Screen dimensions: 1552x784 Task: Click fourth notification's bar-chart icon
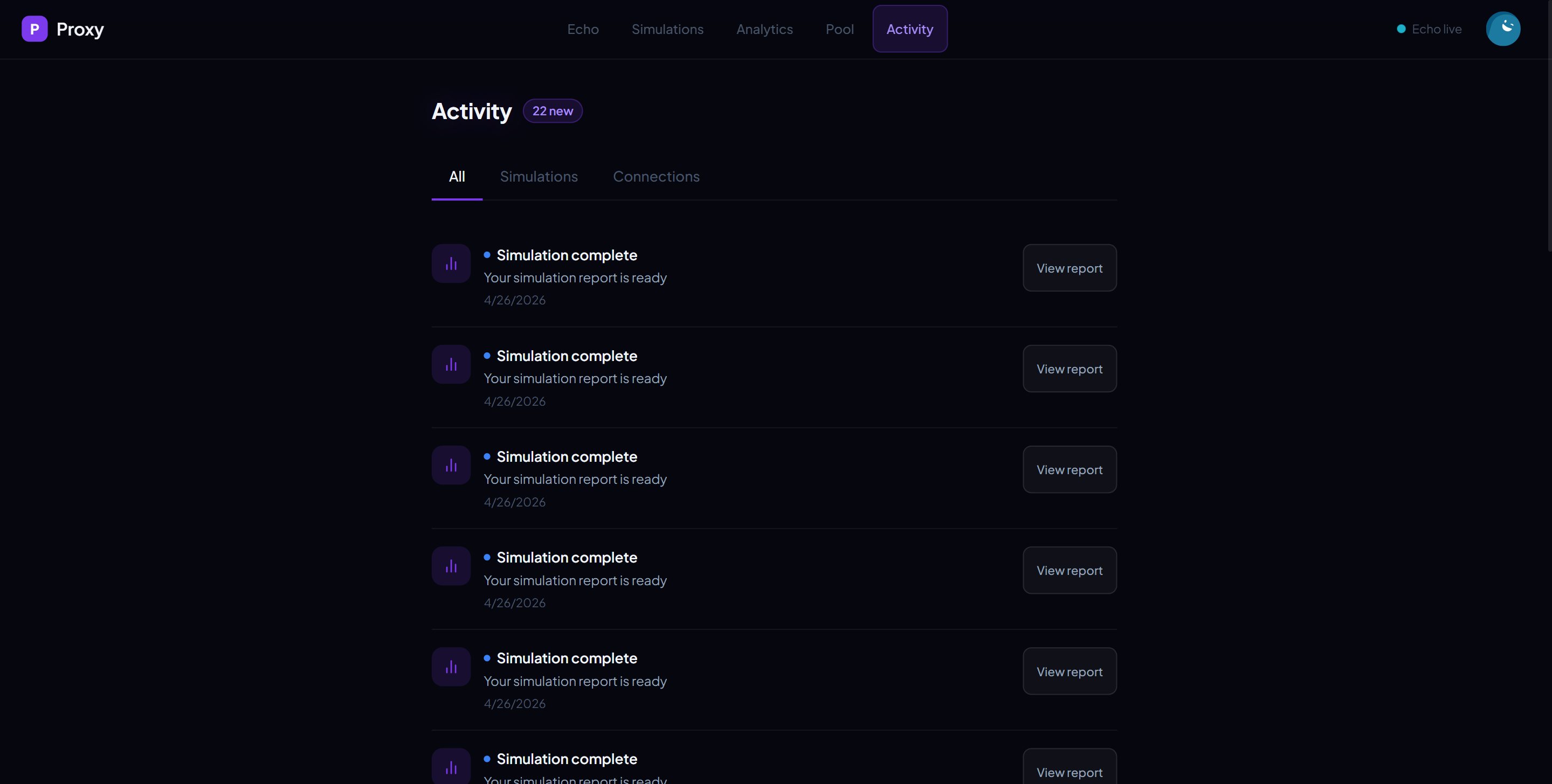click(451, 566)
